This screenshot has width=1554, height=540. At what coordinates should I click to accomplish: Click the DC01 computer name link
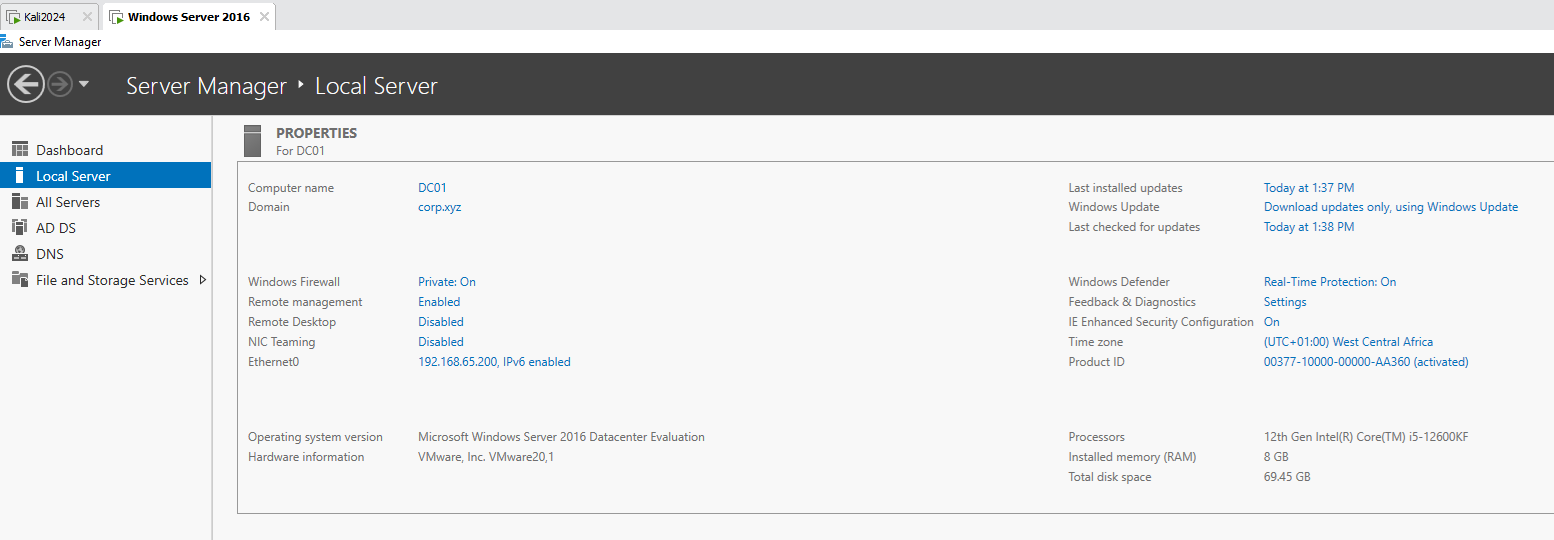coord(432,188)
